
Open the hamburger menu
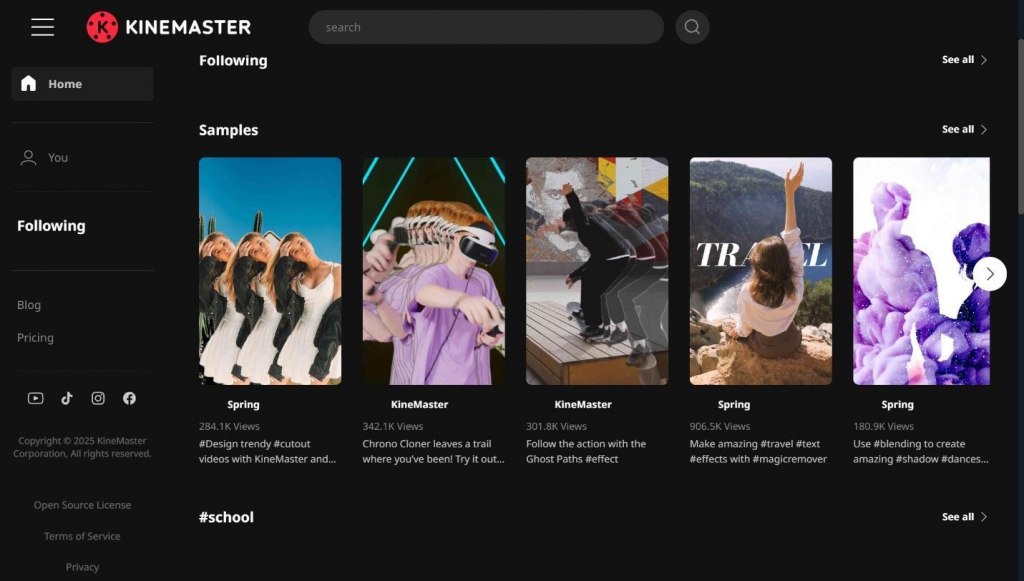click(42, 27)
